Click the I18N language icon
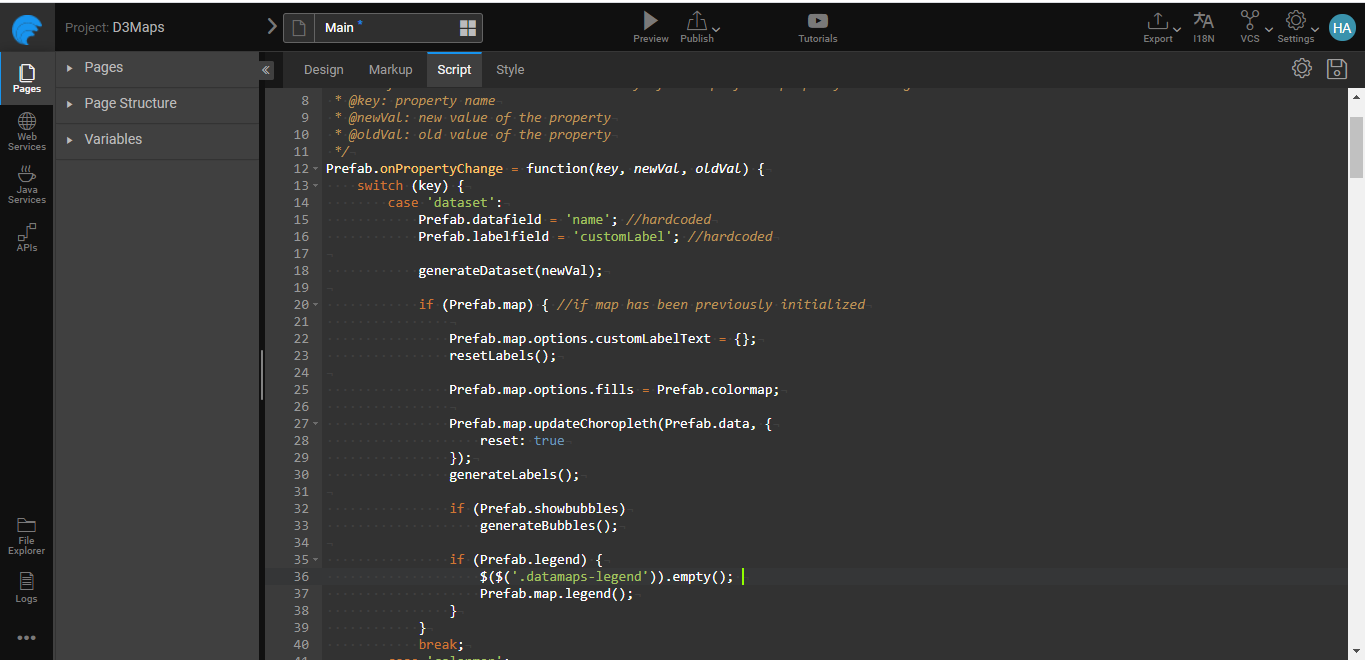 (x=1203, y=21)
